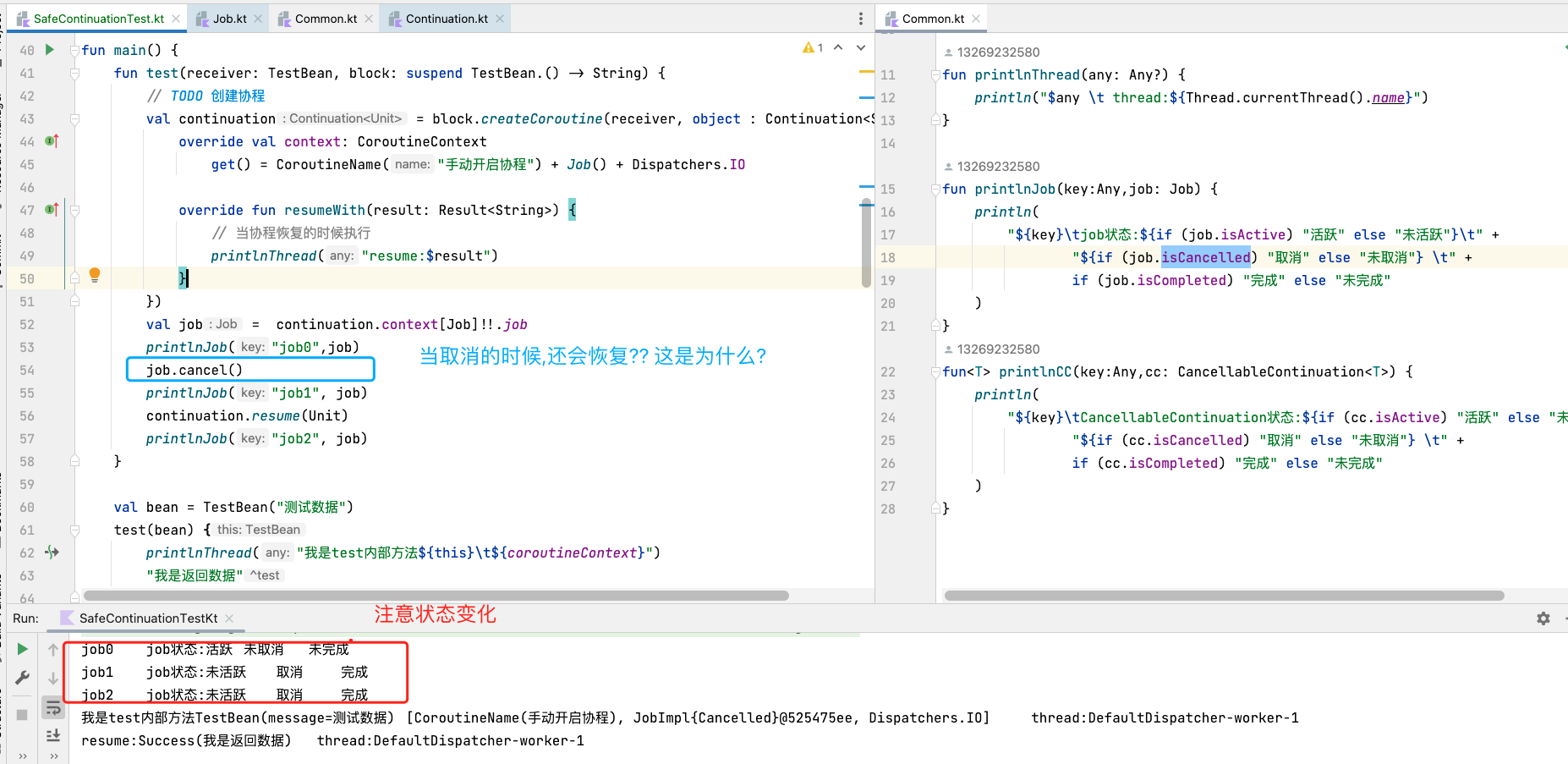
Task: Open run configuration via wrench icon
Action: tap(22, 678)
